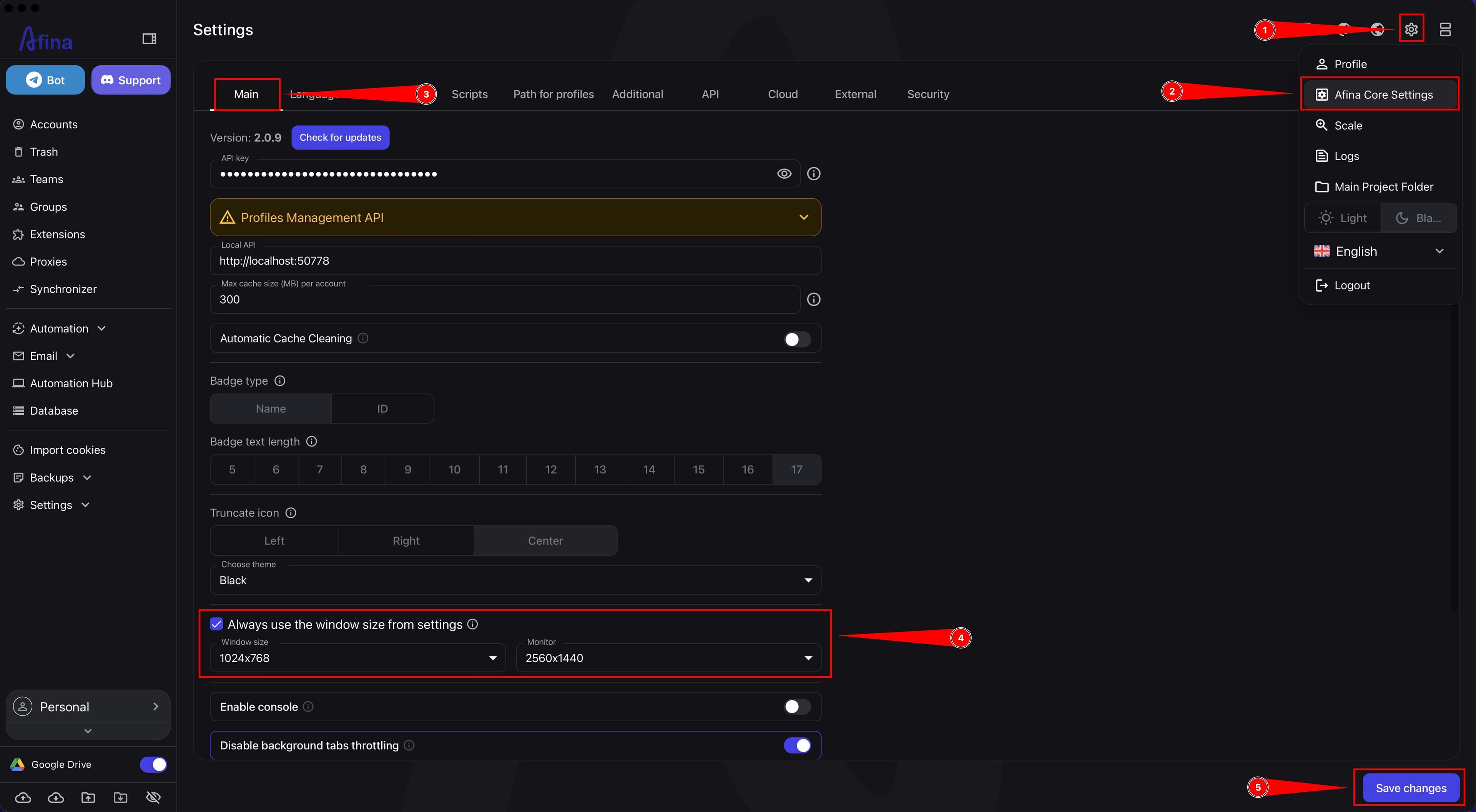Uncheck Always use the window size checkbox

[x=216, y=624]
